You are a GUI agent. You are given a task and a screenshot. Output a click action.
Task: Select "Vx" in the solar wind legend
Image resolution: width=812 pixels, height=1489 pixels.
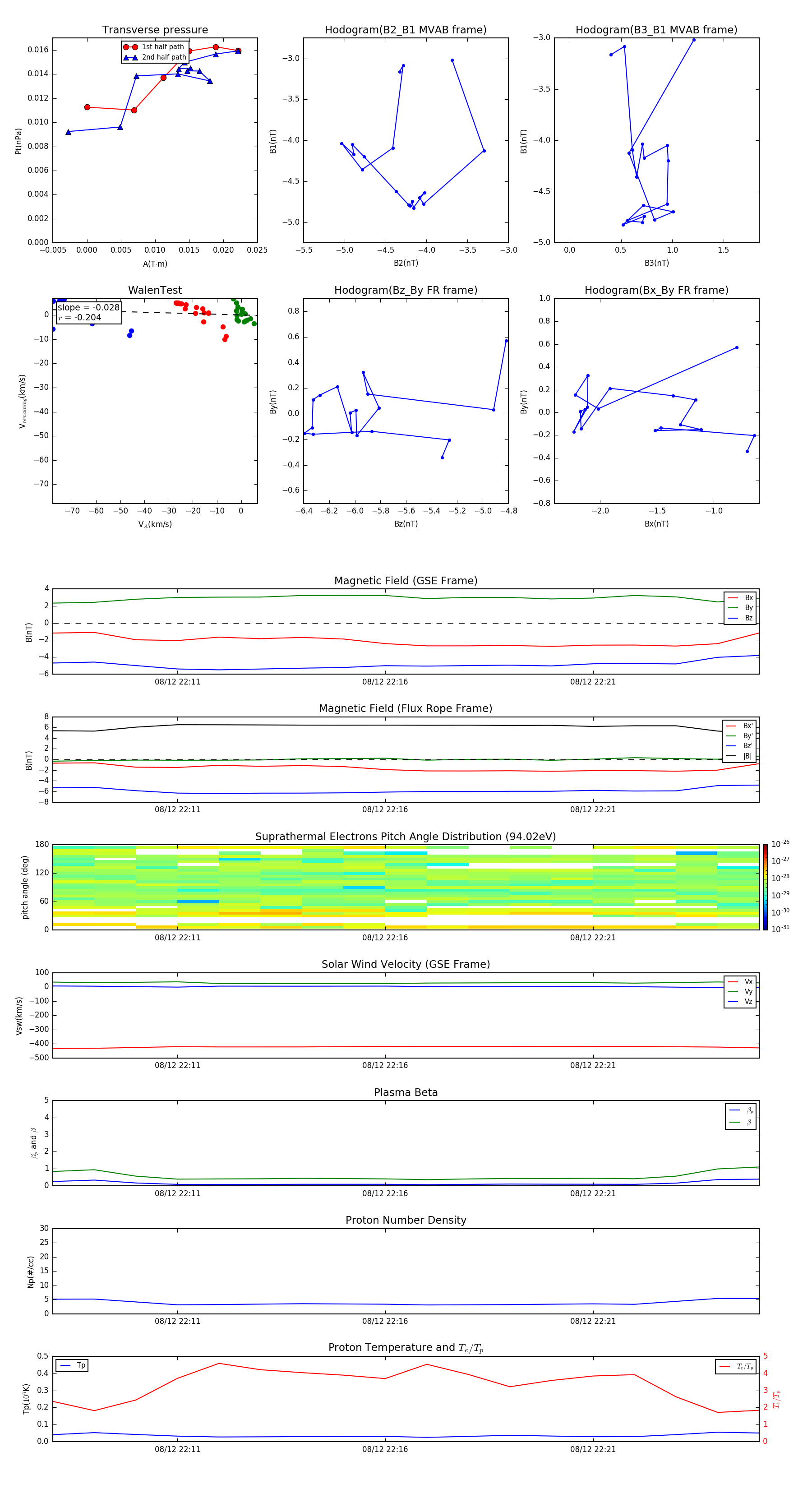pyautogui.click(x=741, y=981)
